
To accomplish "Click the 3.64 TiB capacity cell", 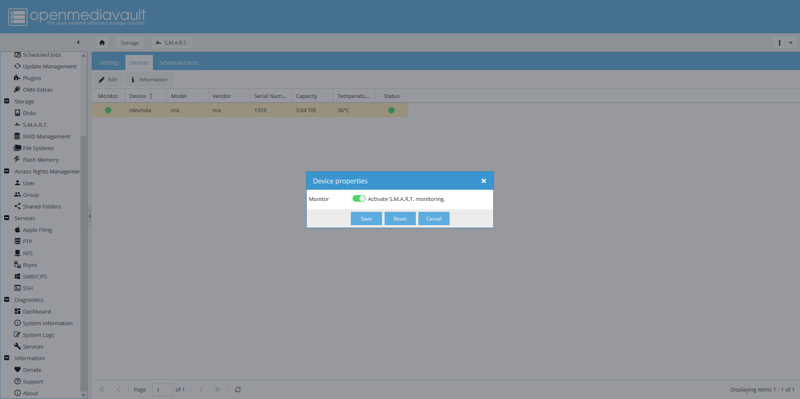I will click(312, 110).
